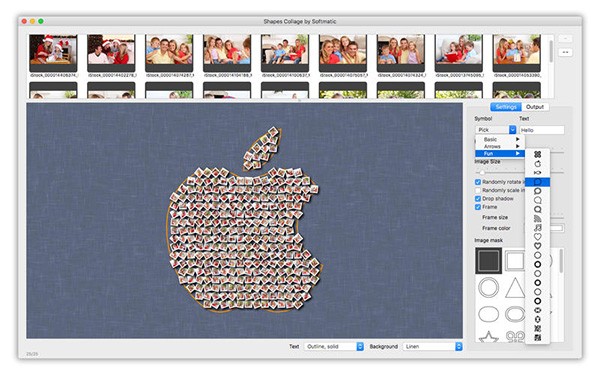
Task: Open the Frame color swatch
Action: [x=556, y=228]
